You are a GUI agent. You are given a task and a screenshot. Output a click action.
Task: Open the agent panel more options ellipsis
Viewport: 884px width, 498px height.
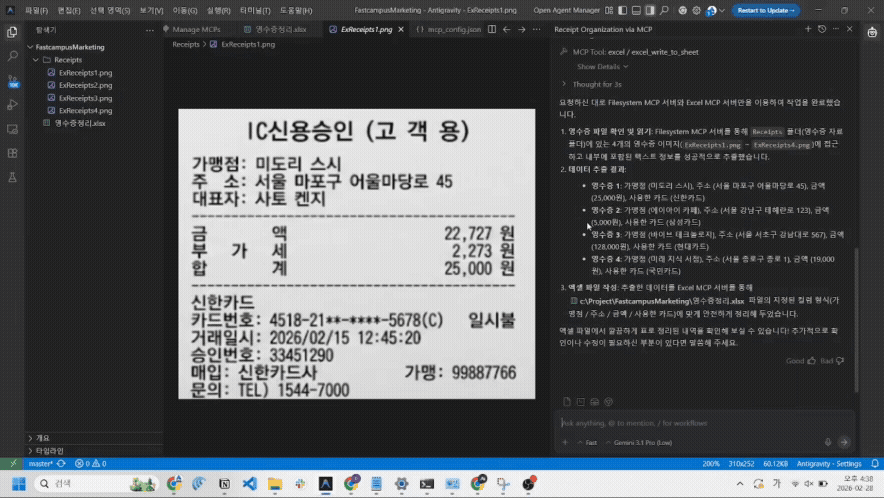[836, 29]
